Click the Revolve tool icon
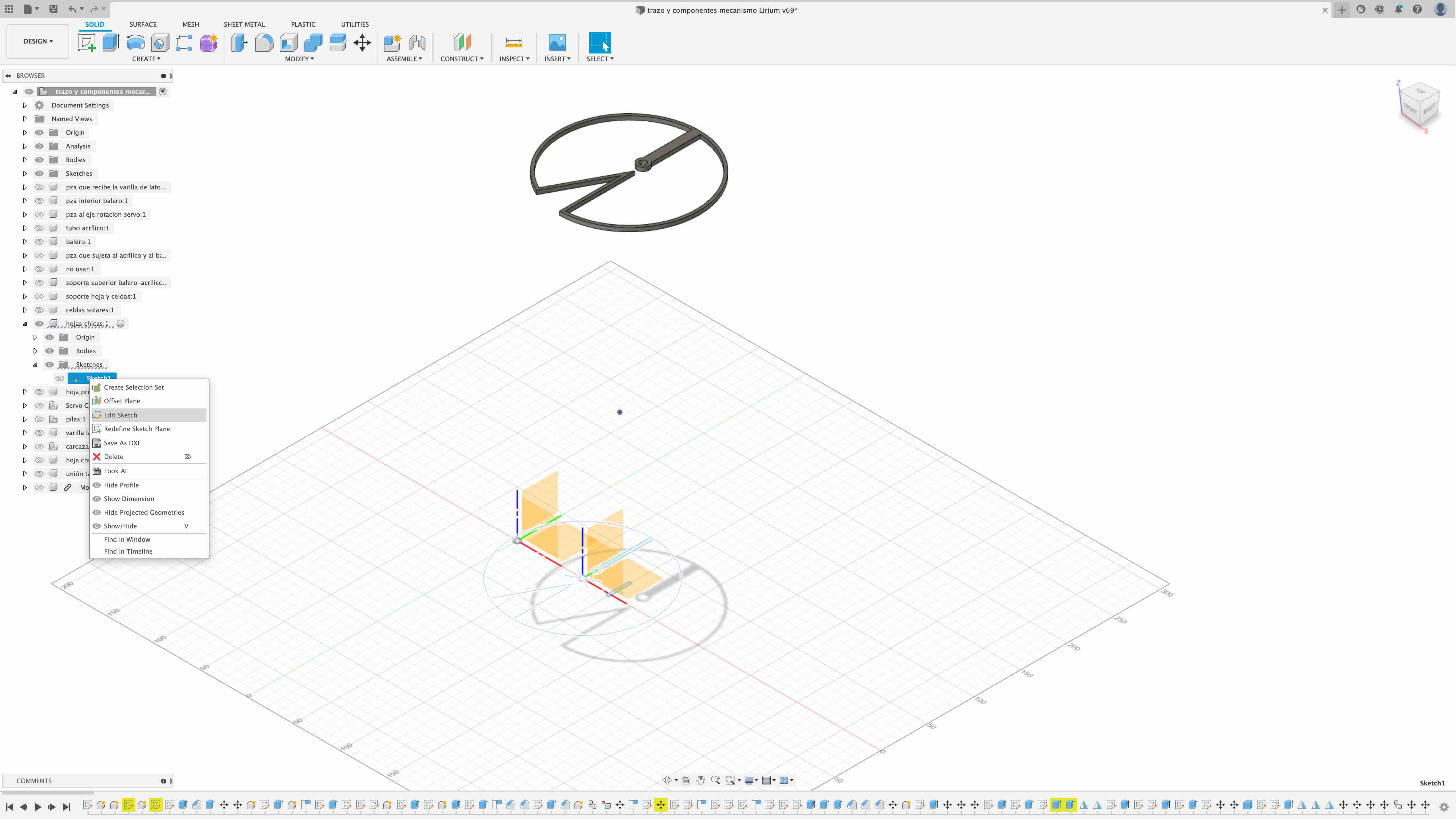The image size is (1456, 819). (x=136, y=42)
